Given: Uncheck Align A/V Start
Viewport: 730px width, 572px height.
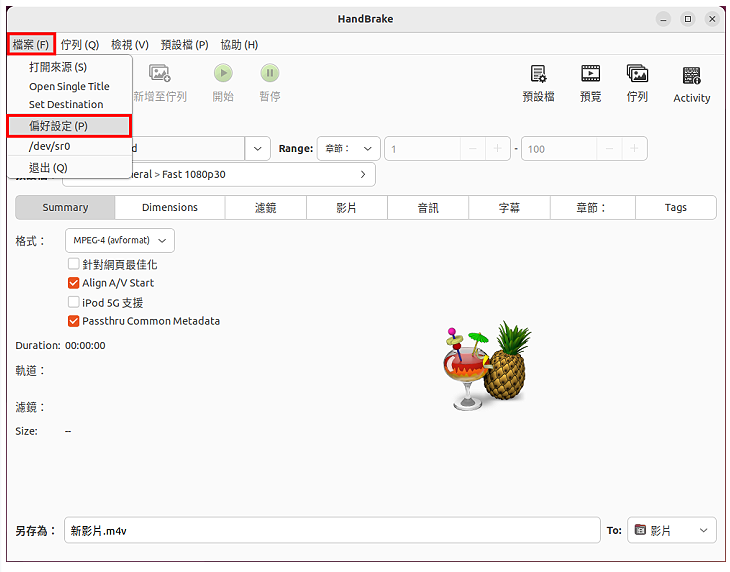Looking at the screenshot, I should [73, 283].
